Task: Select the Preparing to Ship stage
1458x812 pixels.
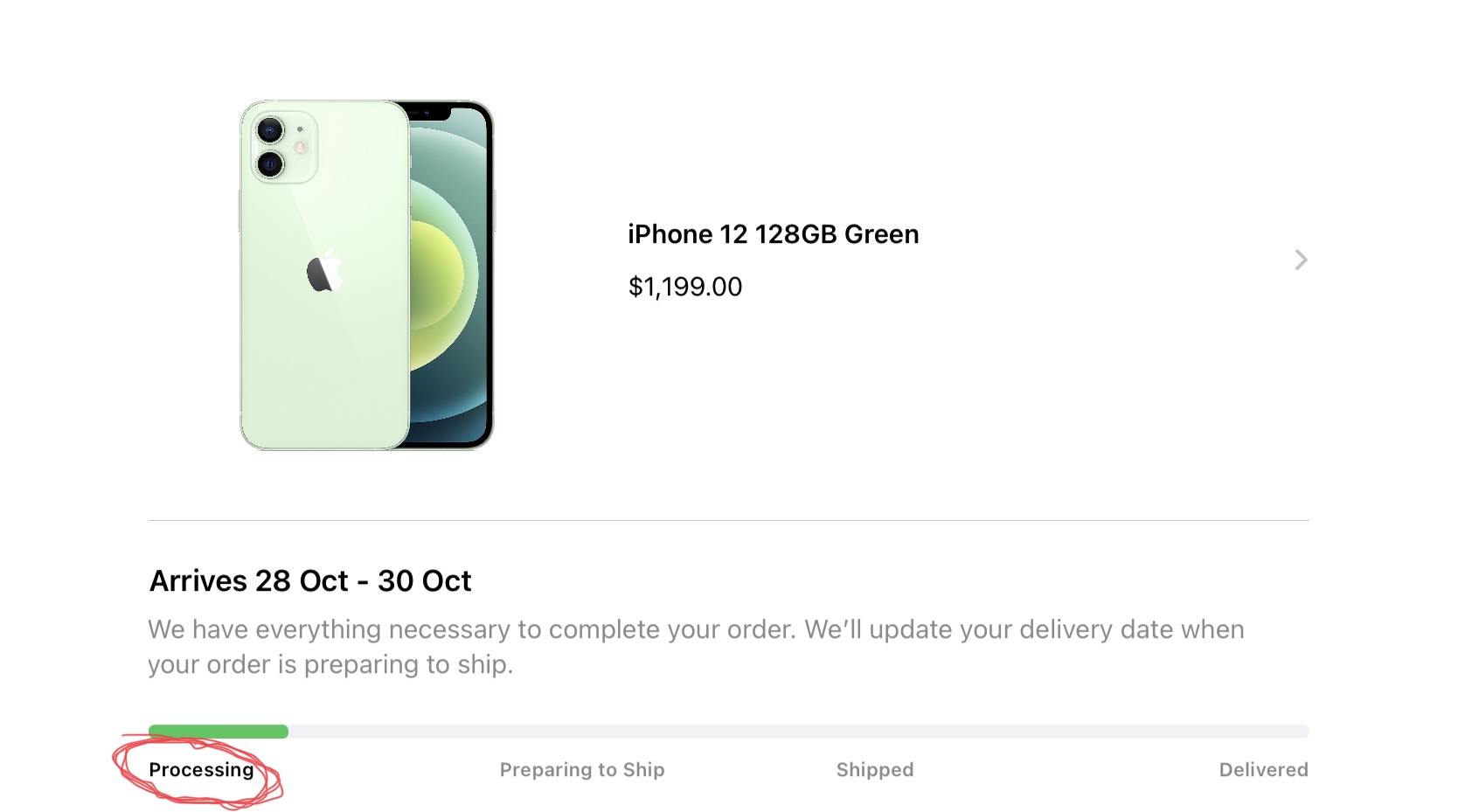Action: coord(582,770)
